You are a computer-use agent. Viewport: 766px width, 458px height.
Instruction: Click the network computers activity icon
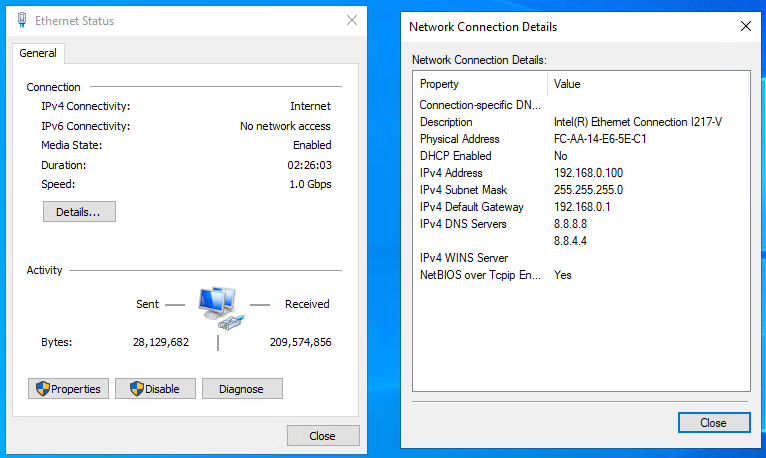[221, 308]
